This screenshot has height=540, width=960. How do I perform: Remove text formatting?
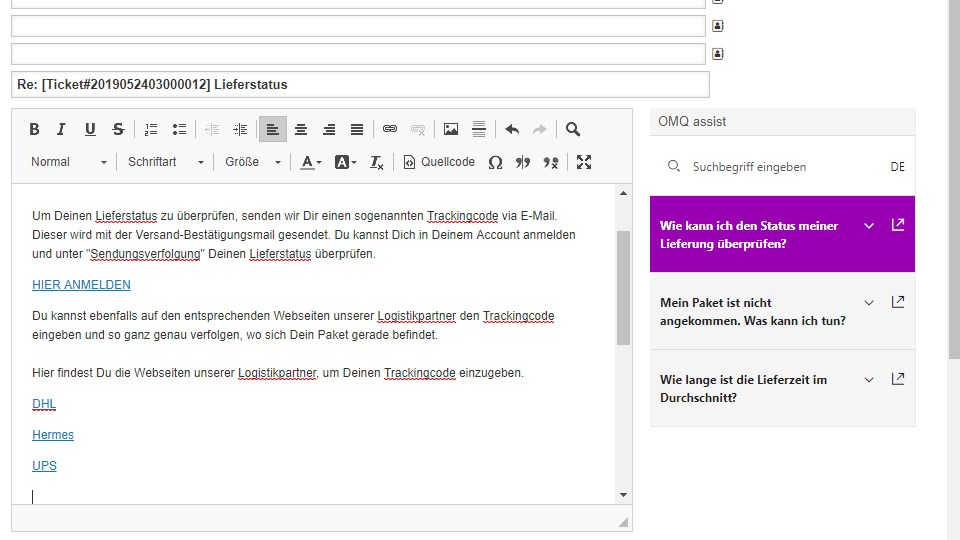point(377,162)
